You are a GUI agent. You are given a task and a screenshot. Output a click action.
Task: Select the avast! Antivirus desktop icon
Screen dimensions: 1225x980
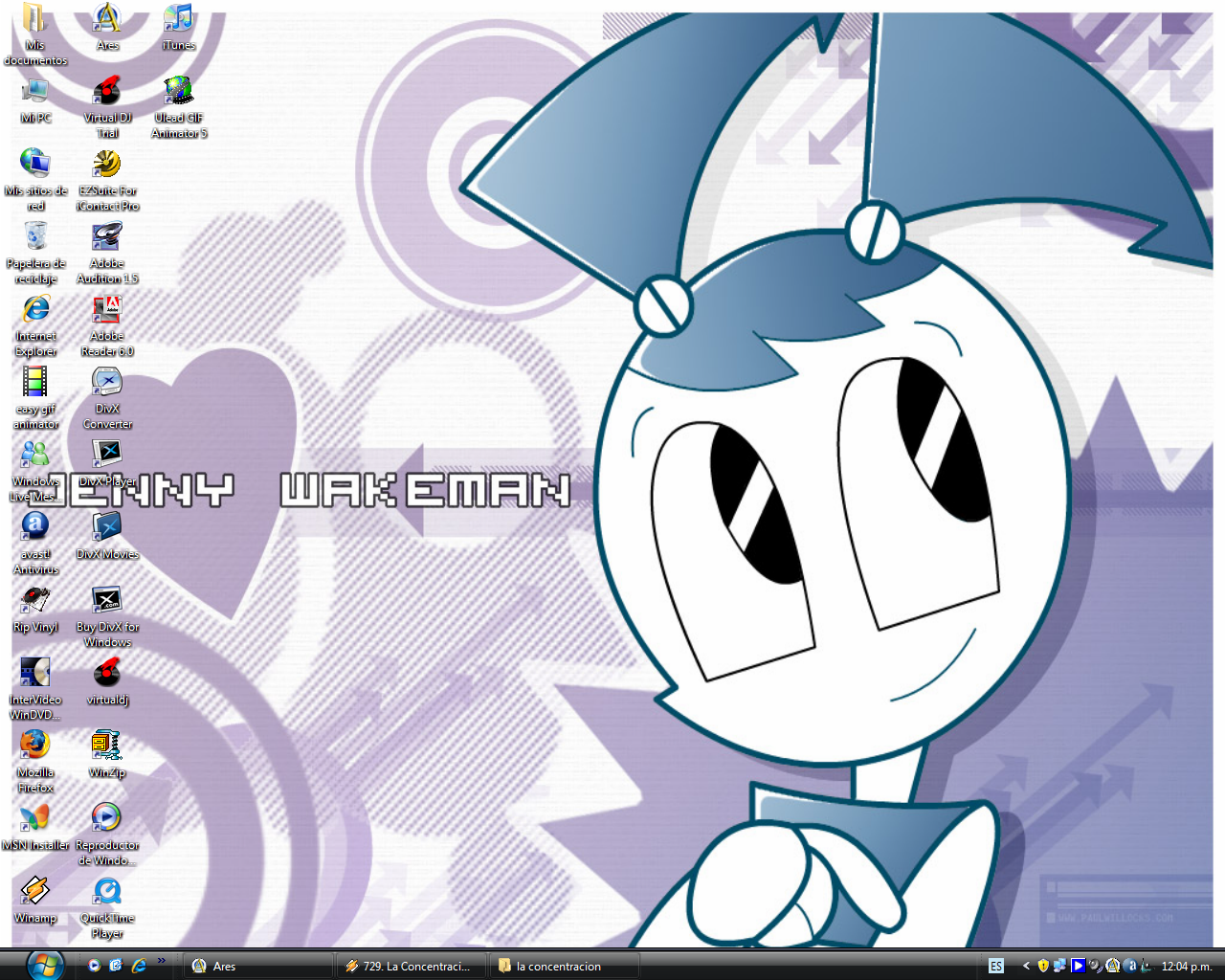35,544
